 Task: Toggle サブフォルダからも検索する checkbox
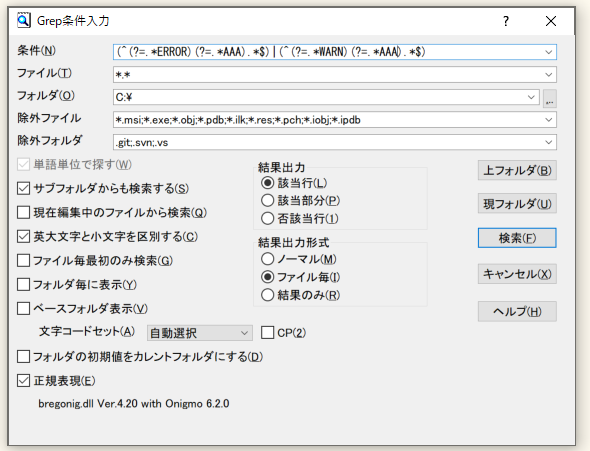point(23,188)
